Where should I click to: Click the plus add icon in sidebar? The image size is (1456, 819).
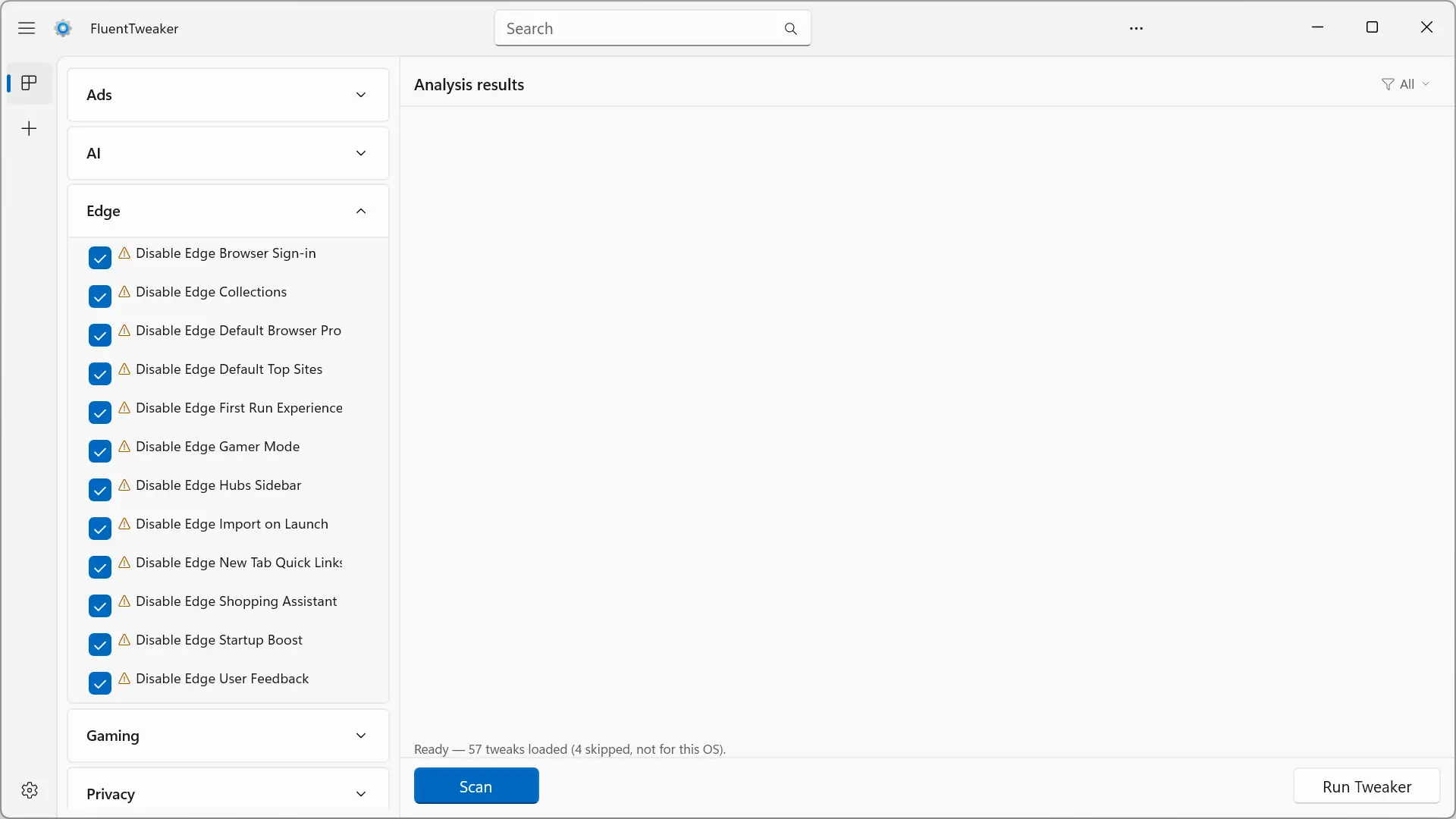tap(30, 129)
